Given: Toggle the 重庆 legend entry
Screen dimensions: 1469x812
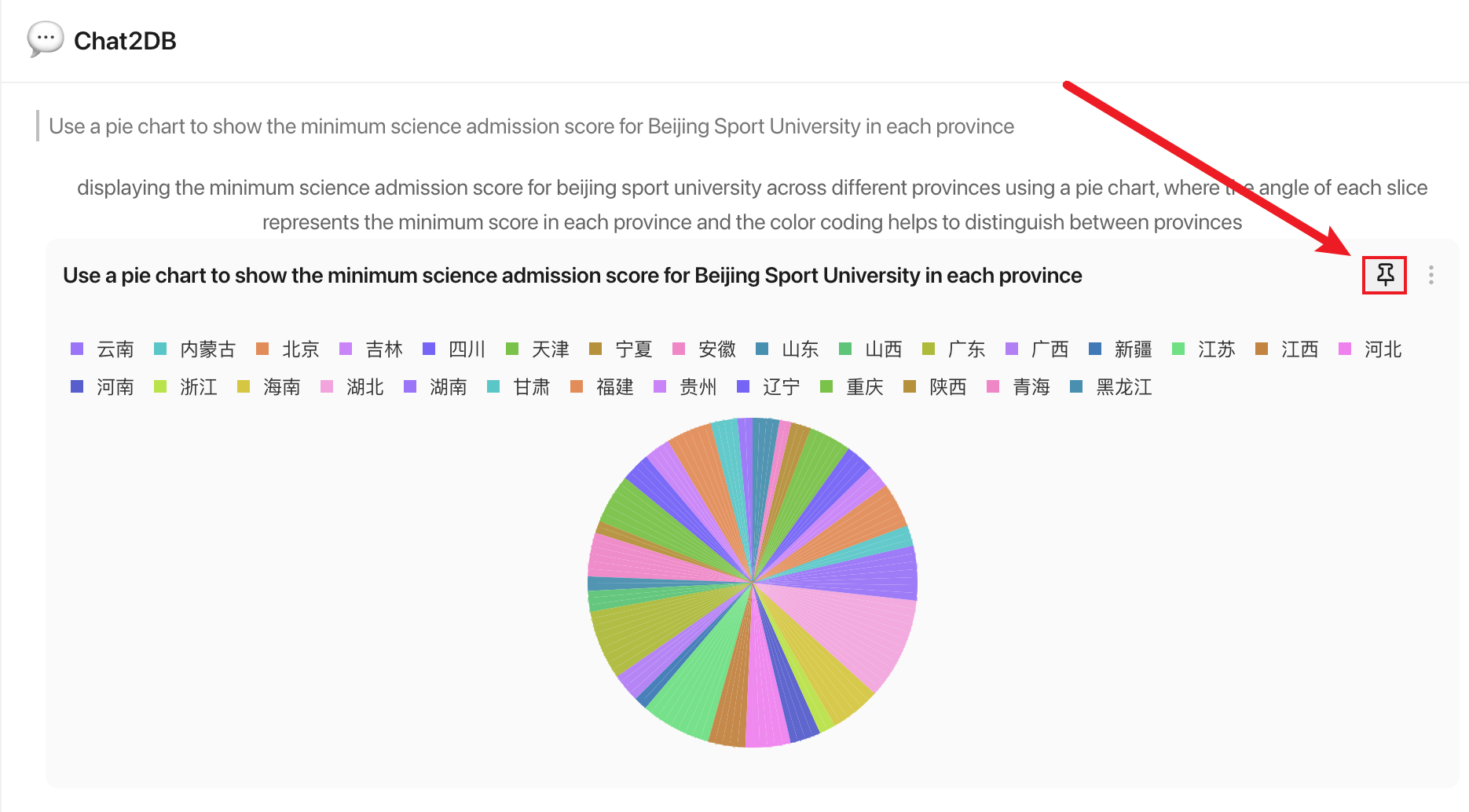Looking at the screenshot, I should pyautogui.click(x=852, y=386).
